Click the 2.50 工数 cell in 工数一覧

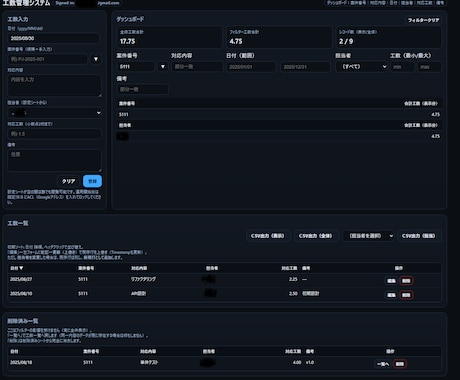[x=293, y=293]
